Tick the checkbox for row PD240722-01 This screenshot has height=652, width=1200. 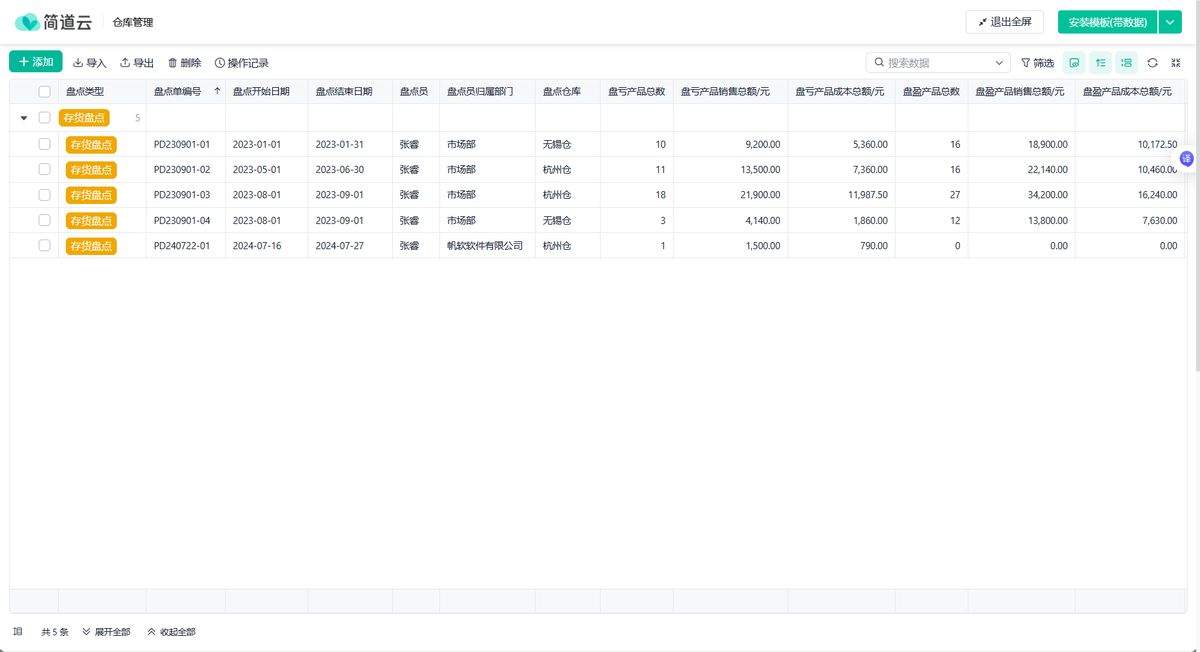(44, 245)
